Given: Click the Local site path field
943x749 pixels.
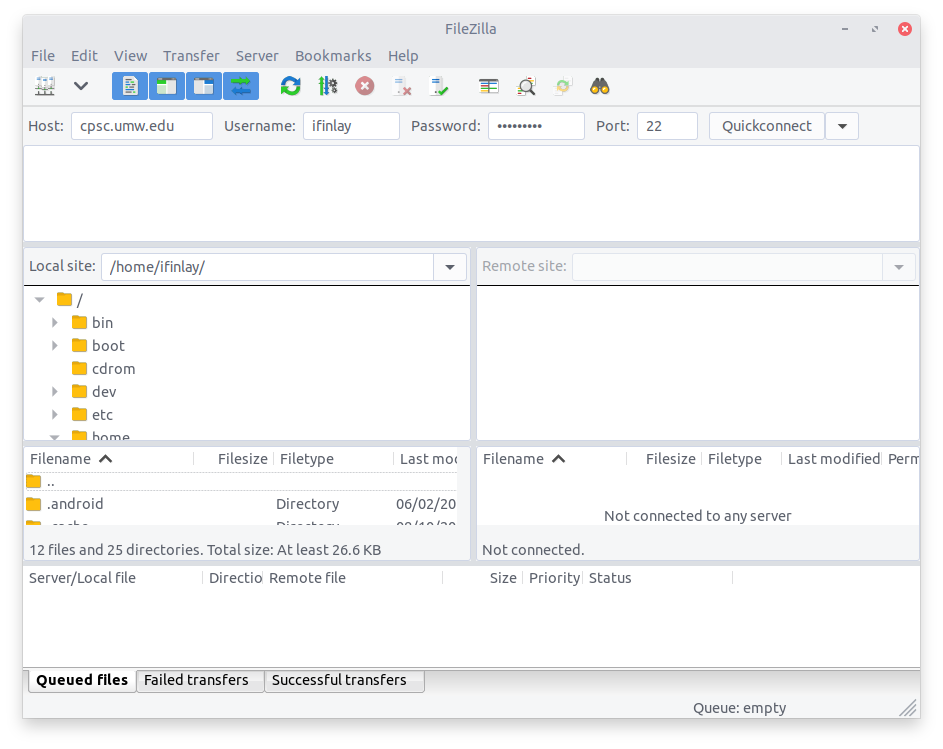Looking at the screenshot, I should tap(268, 267).
